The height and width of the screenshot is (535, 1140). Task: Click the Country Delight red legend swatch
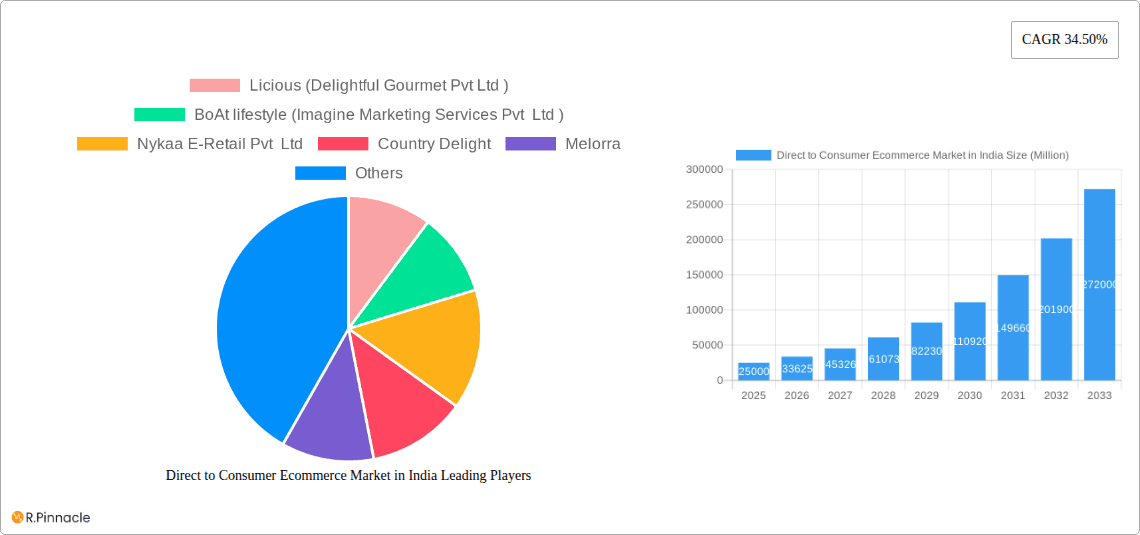(343, 144)
